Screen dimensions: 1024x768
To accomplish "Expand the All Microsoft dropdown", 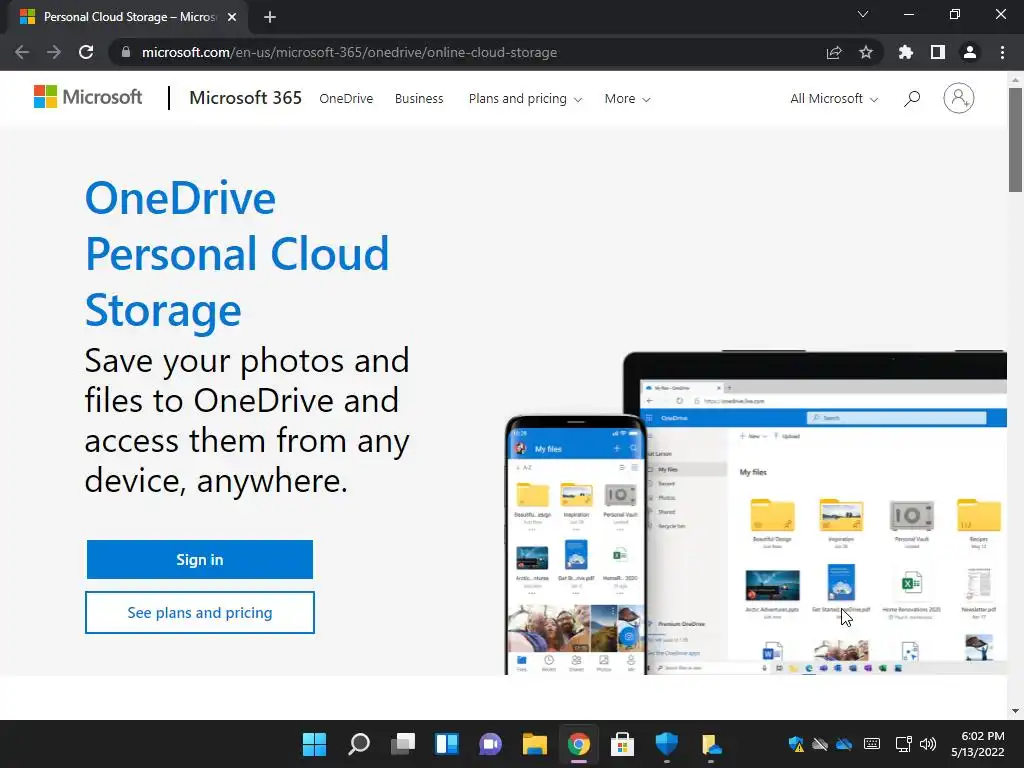I will click(834, 99).
